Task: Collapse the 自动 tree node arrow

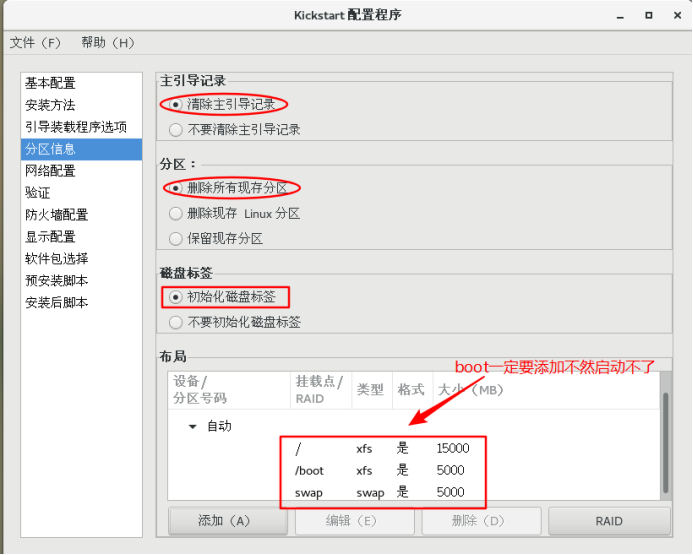Action: pyautogui.click(x=192, y=426)
